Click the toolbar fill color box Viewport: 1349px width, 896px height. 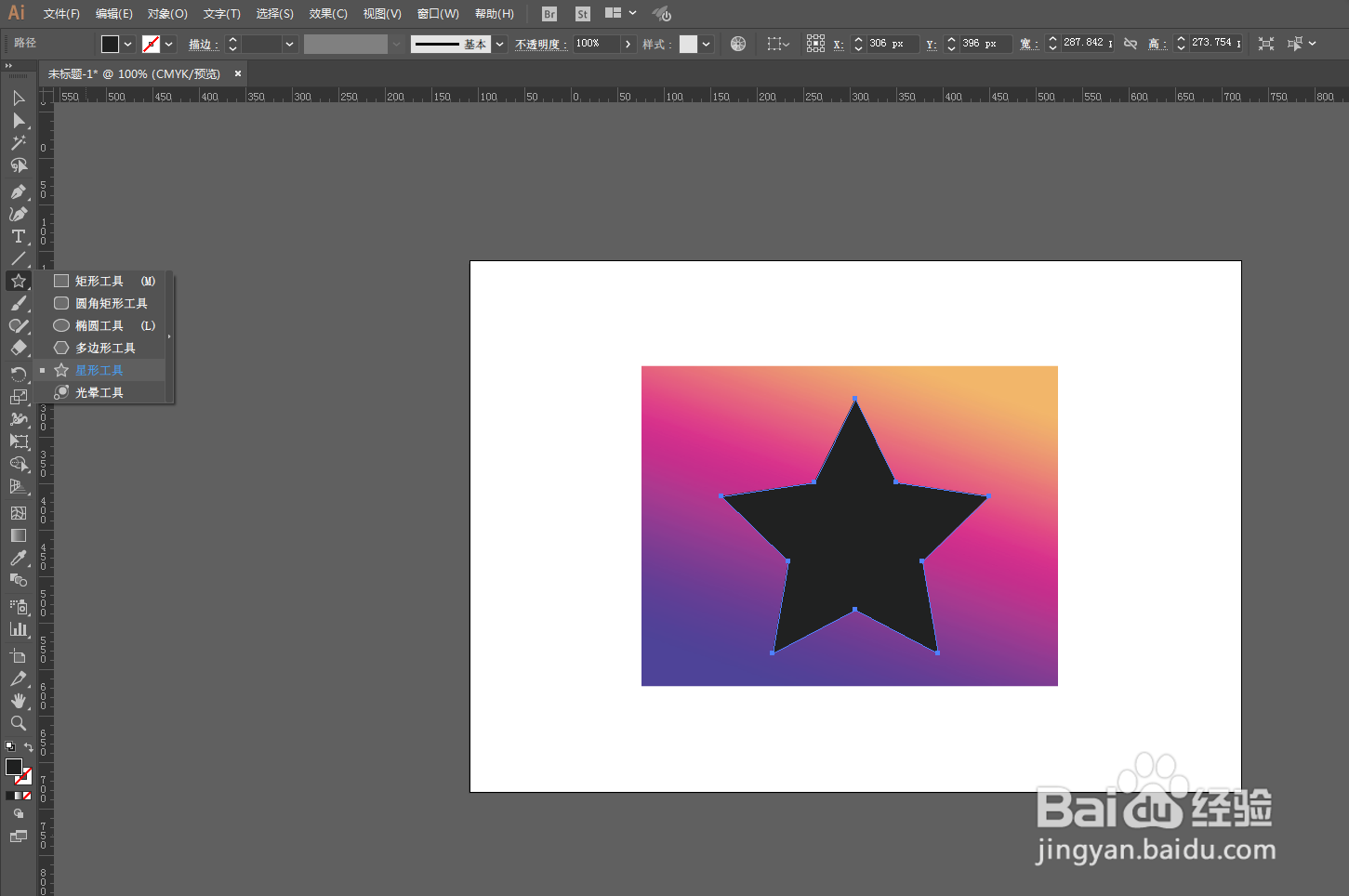(14, 767)
